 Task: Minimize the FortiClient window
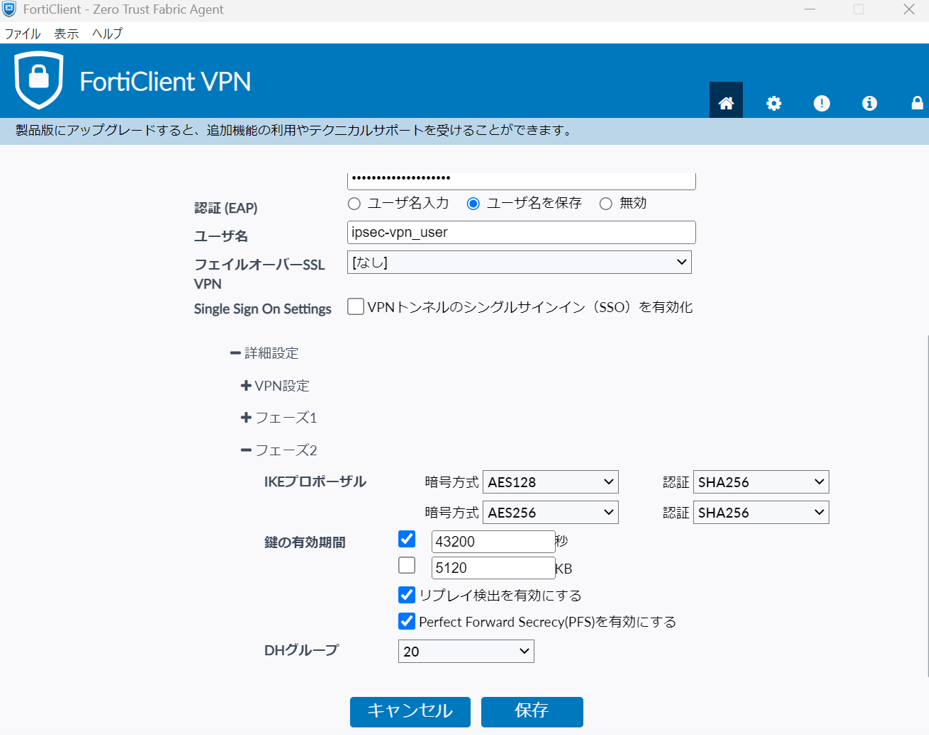click(x=810, y=9)
